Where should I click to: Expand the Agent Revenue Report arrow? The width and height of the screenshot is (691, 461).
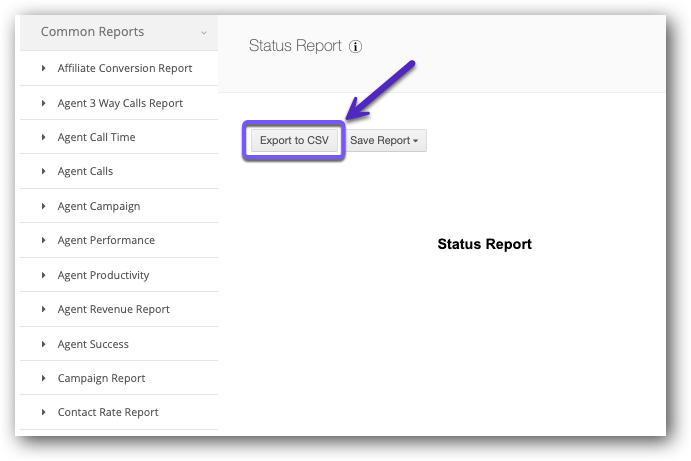click(x=43, y=309)
